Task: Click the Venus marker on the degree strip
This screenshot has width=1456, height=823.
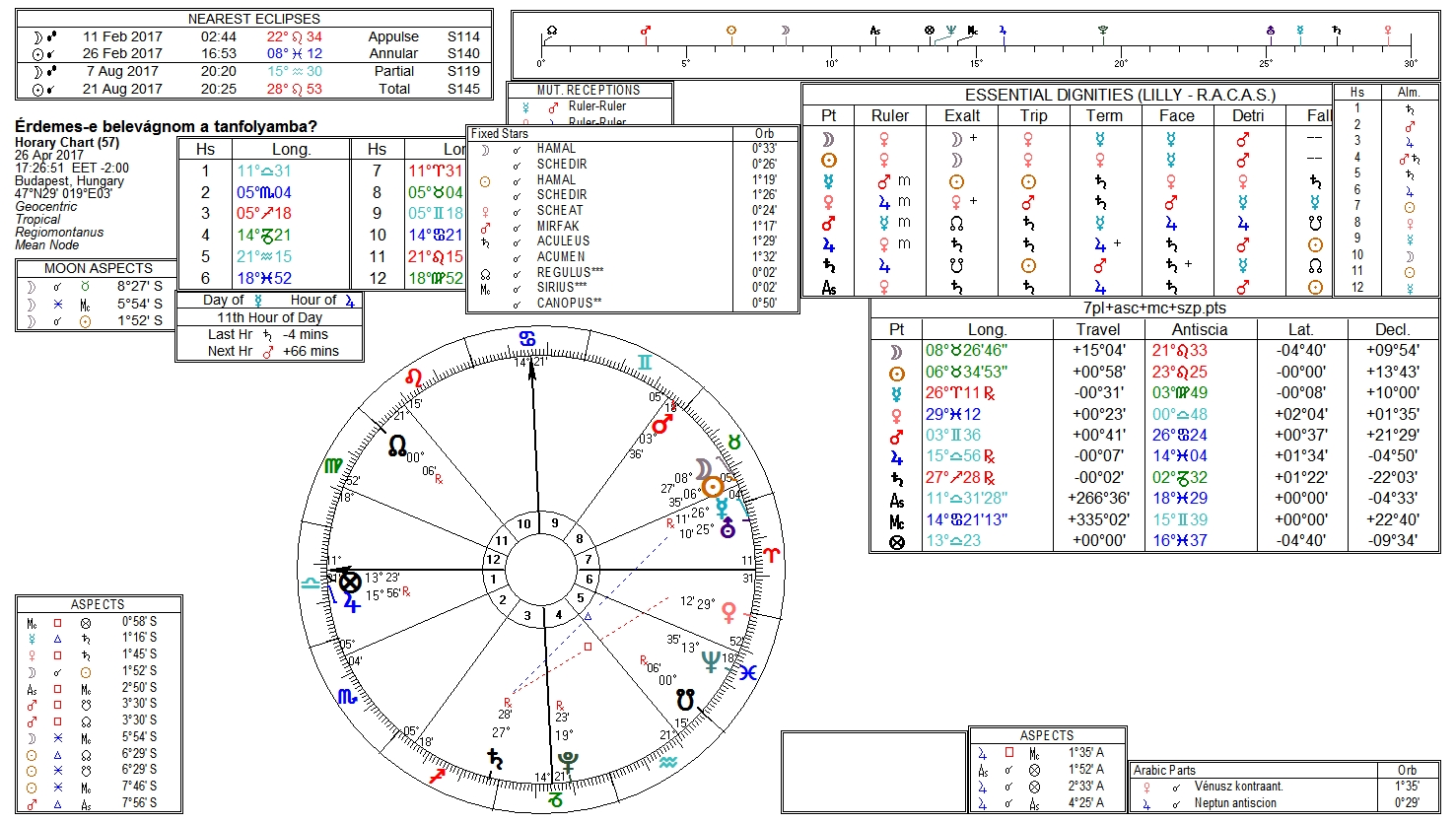Action: coord(1388,31)
